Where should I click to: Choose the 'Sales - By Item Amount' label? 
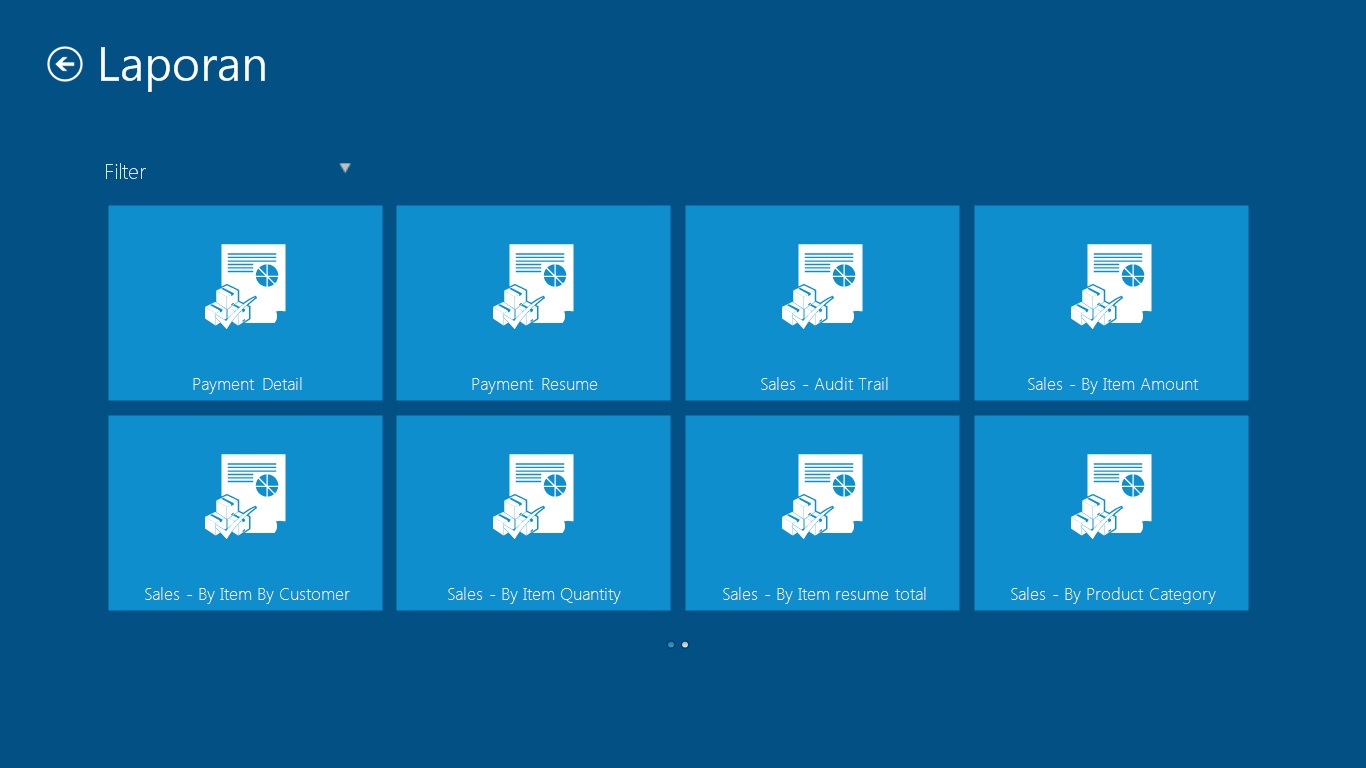coord(1112,384)
